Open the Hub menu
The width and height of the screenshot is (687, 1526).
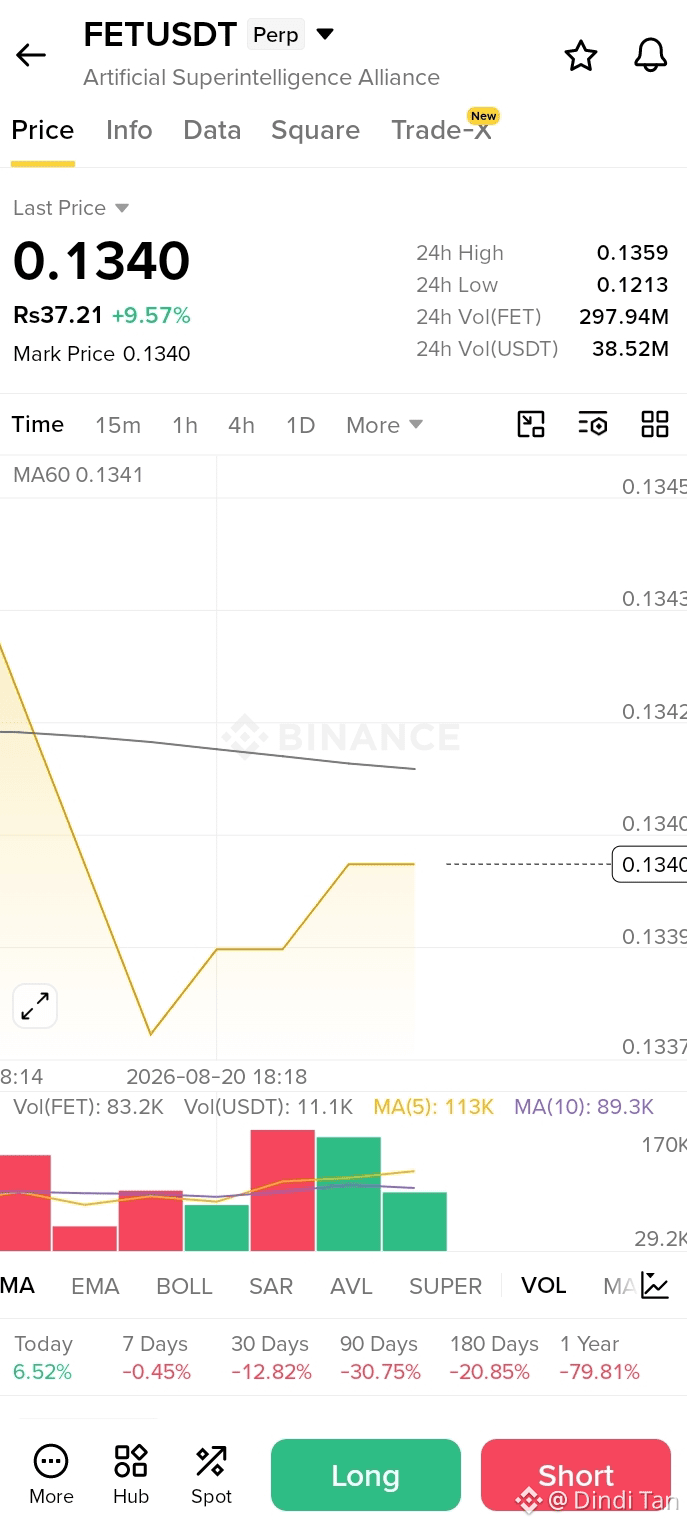(131, 1474)
